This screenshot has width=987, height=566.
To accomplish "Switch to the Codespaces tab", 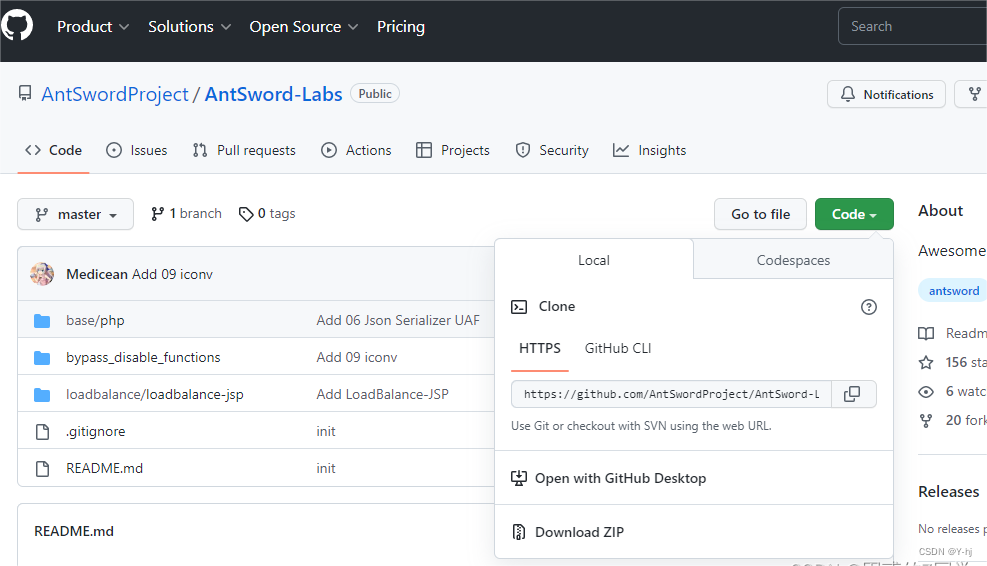I will pyautogui.click(x=793, y=260).
